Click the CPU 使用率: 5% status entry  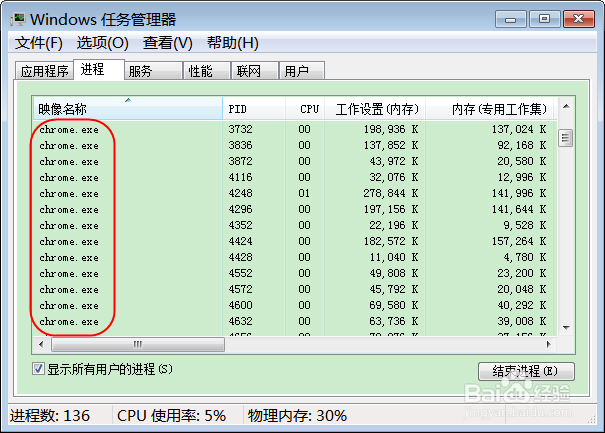point(171,416)
